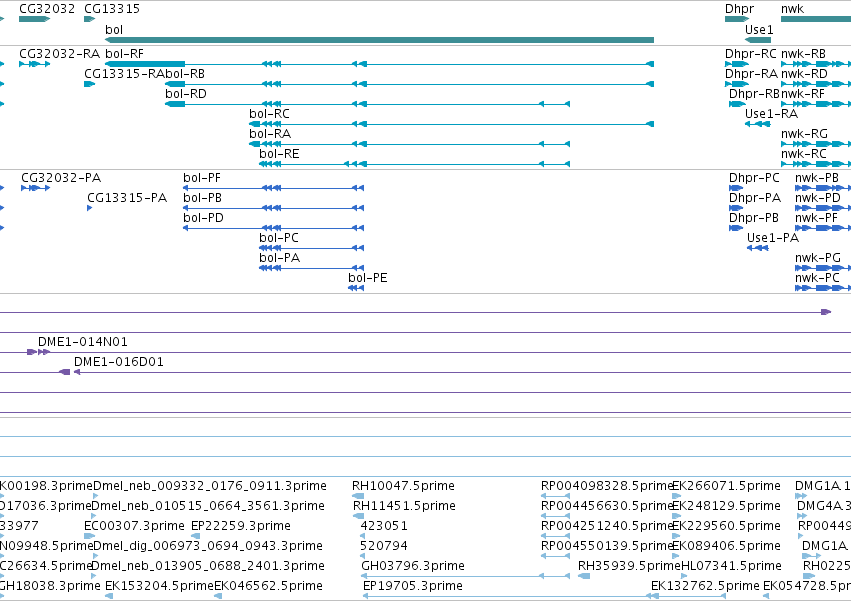Click the nwk-RG transcript label
The width and height of the screenshot is (851, 601).
[804, 134]
